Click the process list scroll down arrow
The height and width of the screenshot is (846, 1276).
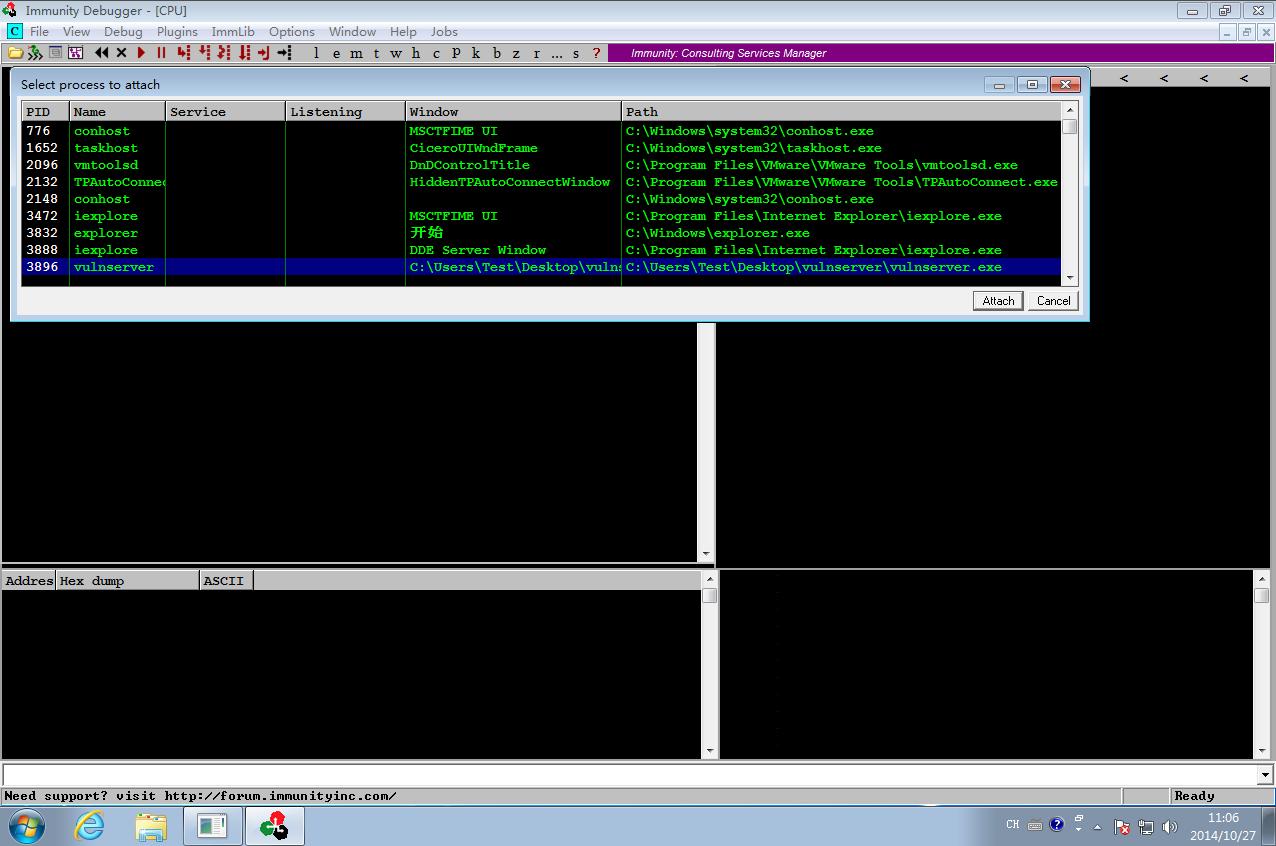[1070, 278]
